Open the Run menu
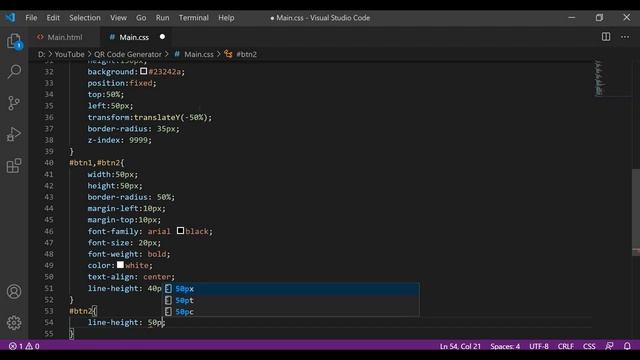The height and width of the screenshot is (360, 640). pyautogui.click(x=162, y=18)
